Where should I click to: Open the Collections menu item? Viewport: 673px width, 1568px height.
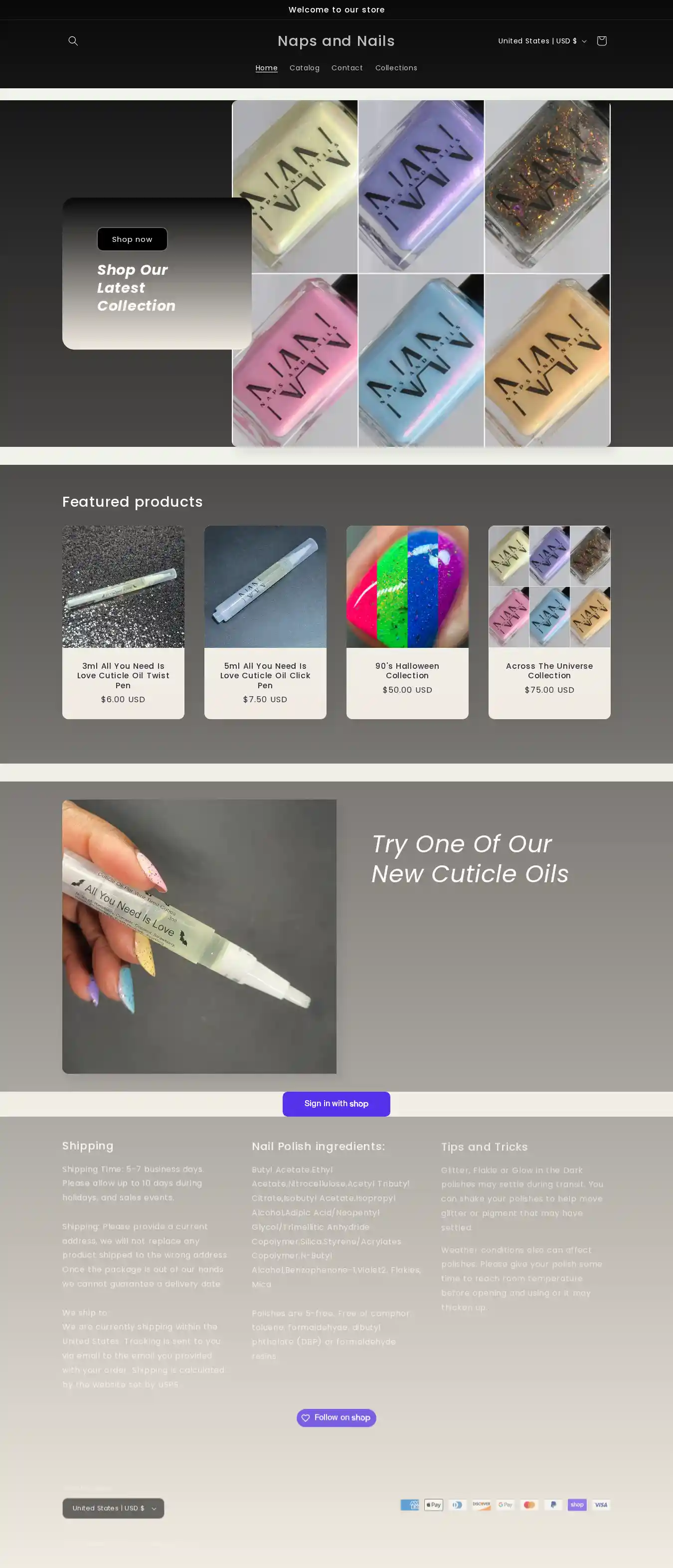click(x=396, y=67)
